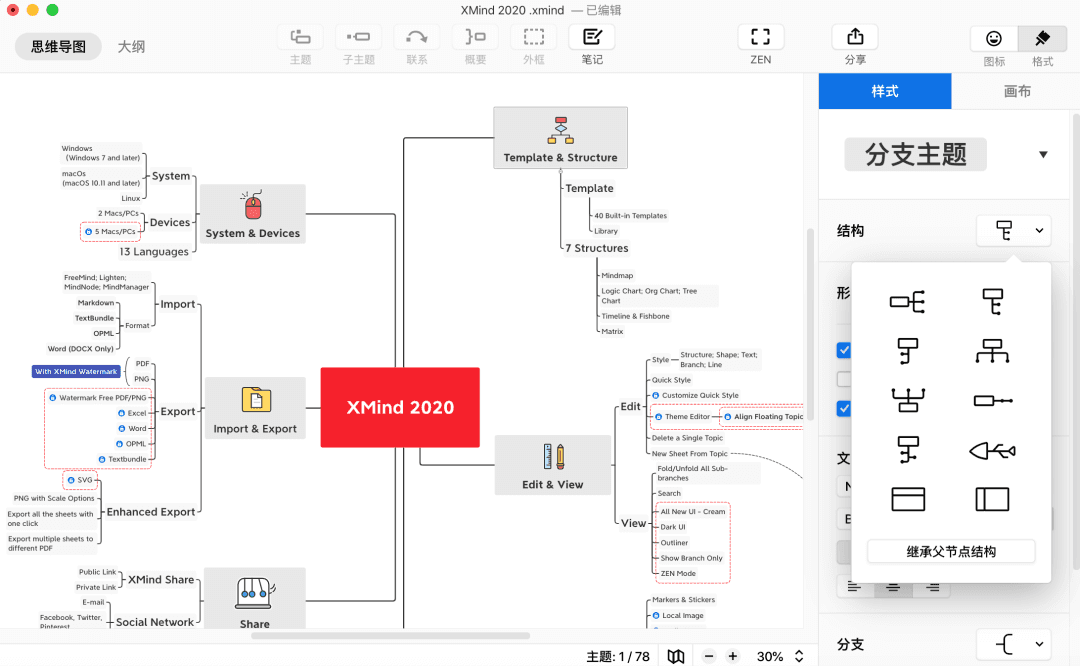Untick the checked box directly below the unchecked one
The height and width of the screenshot is (666, 1080).
coord(844,408)
